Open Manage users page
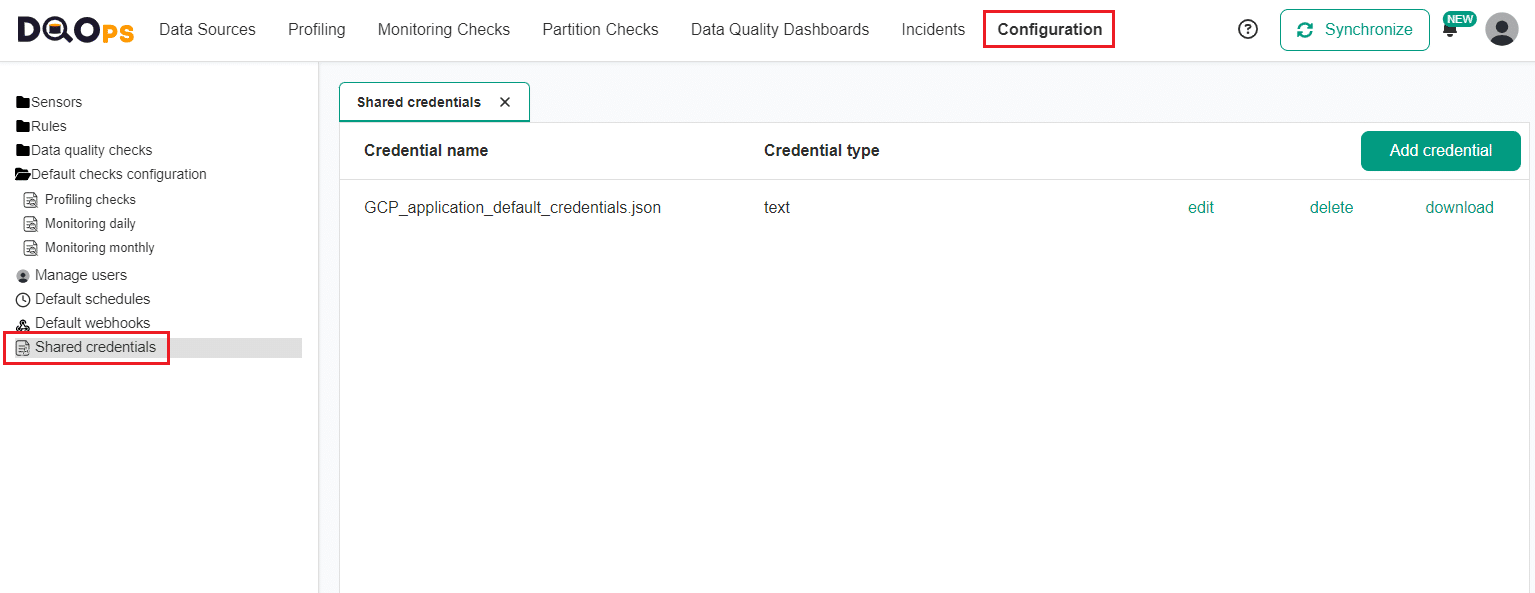Viewport: 1535px width, 593px height. pyautogui.click(x=81, y=275)
